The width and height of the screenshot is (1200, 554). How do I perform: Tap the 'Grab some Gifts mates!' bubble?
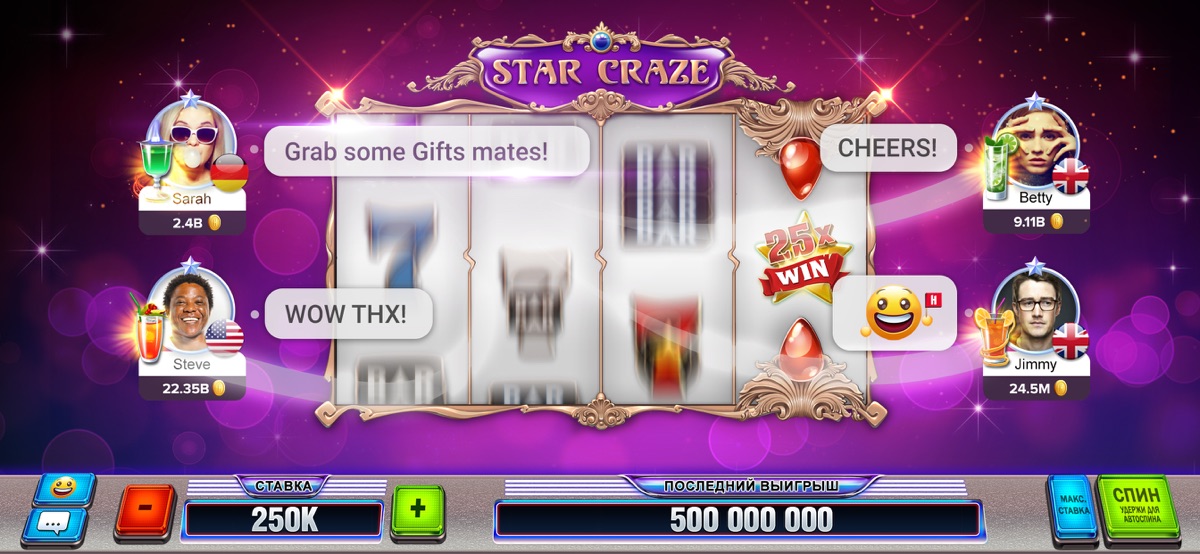click(x=426, y=151)
